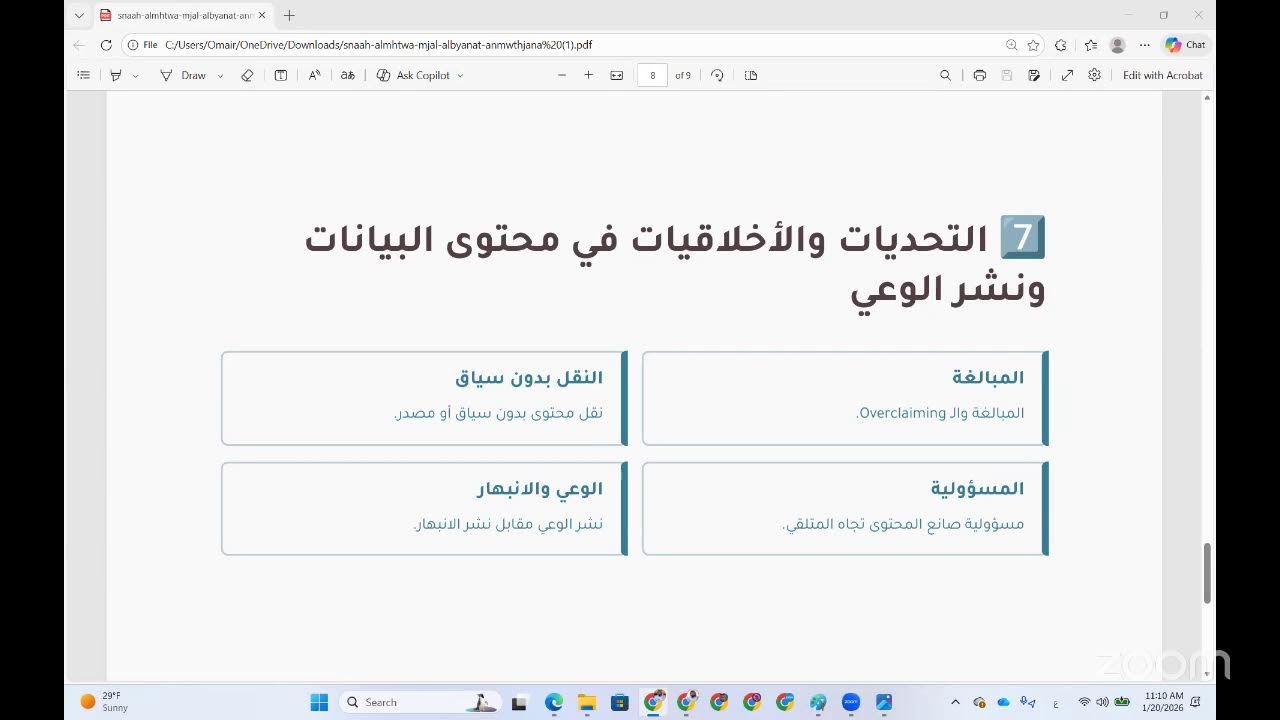Click the Translate icon
The image size is (1280, 720).
coord(347,75)
